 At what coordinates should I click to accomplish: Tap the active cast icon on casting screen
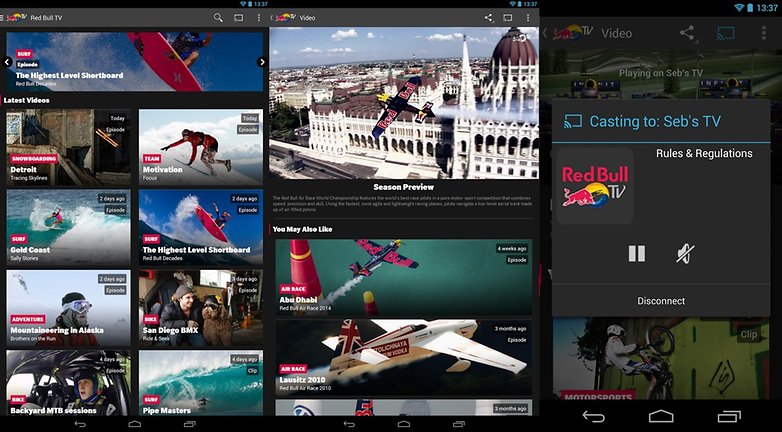[725, 33]
